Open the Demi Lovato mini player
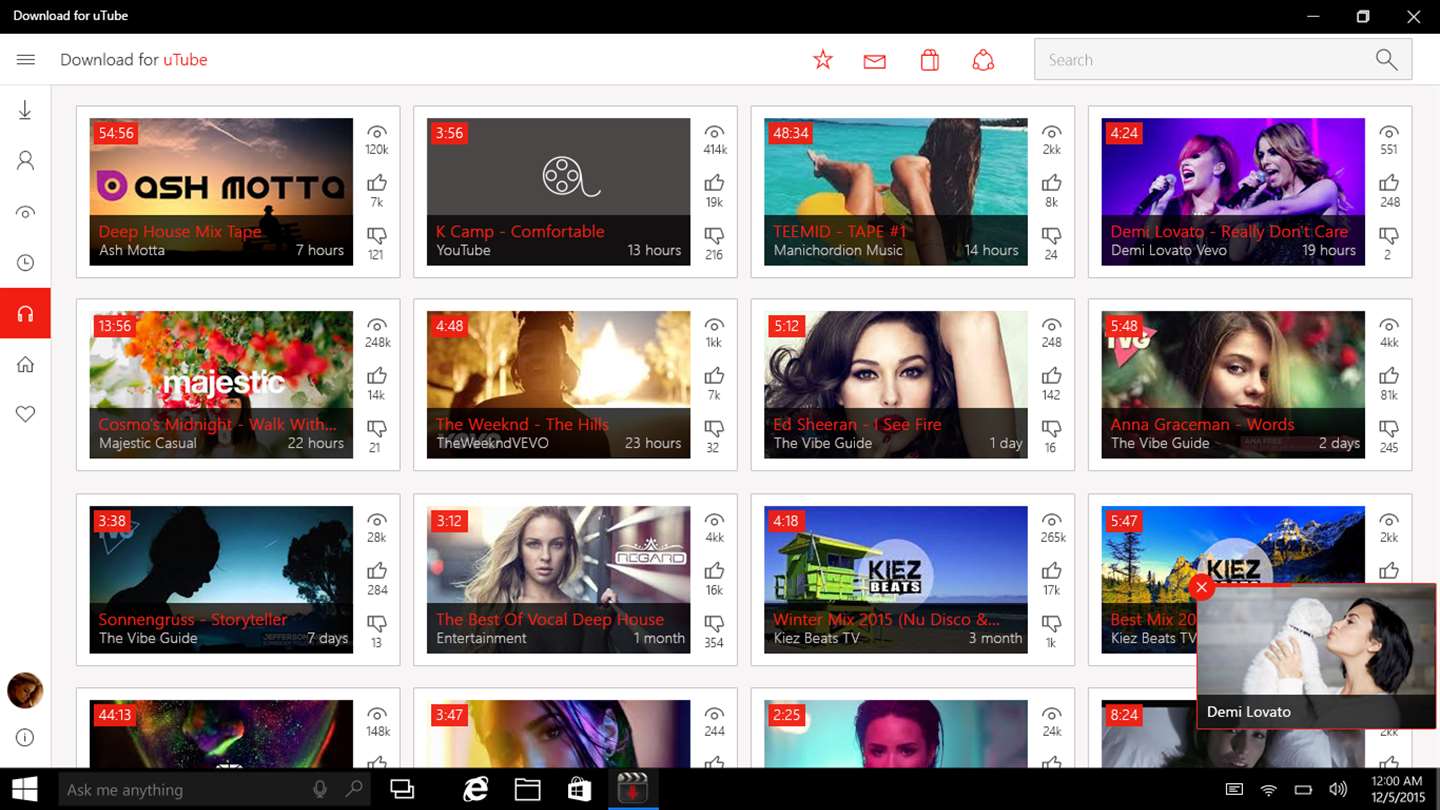This screenshot has width=1440, height=810. tap(1316, 656)
